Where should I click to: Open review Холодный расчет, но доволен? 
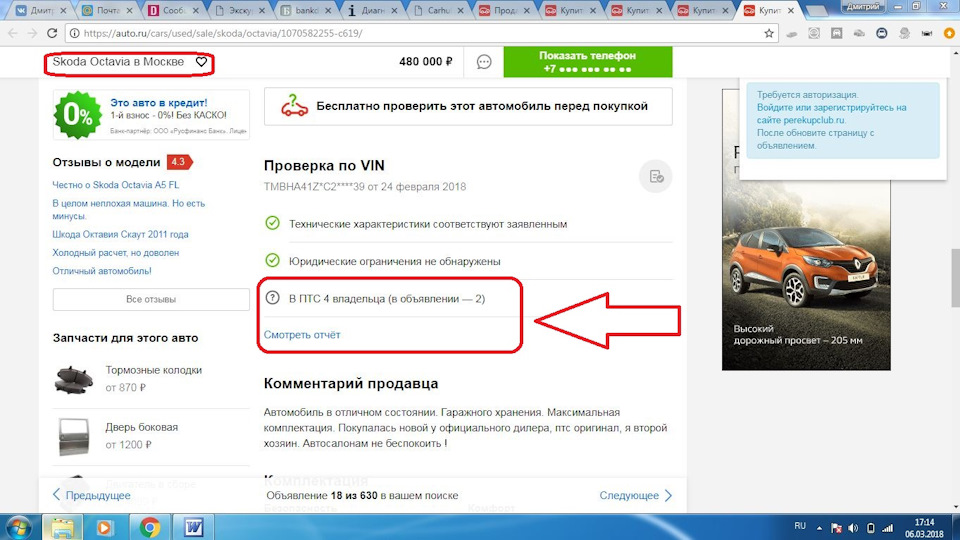116,253
